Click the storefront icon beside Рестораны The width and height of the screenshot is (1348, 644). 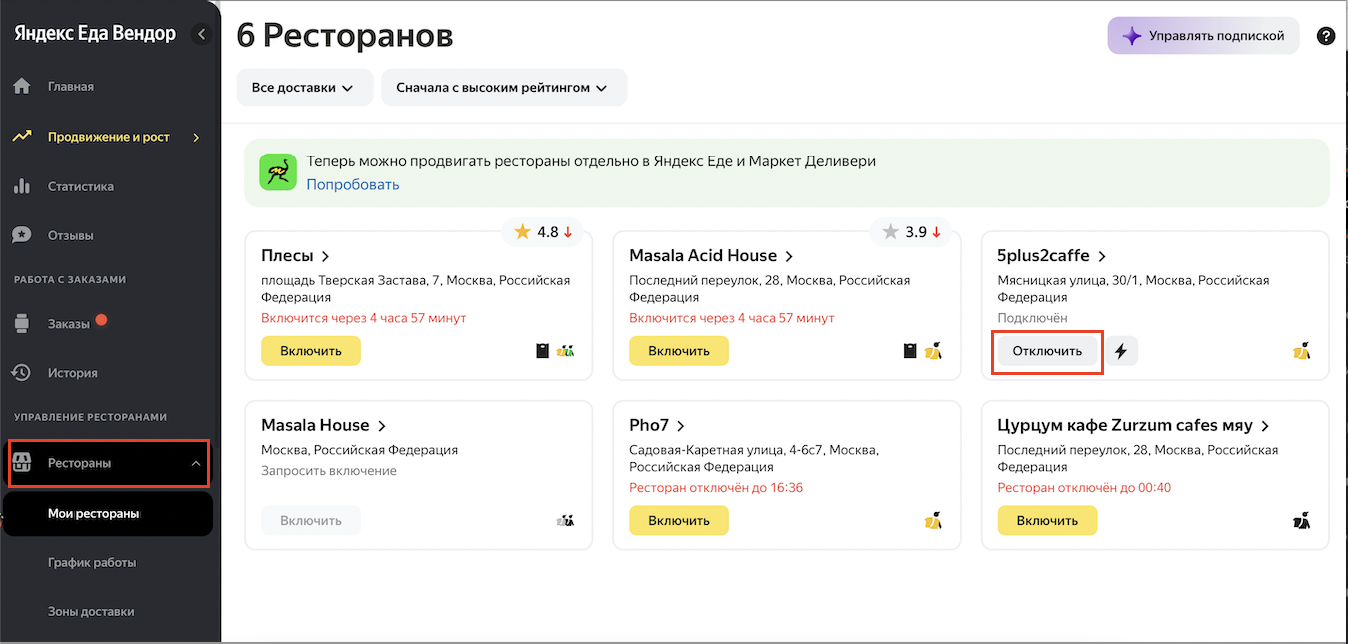[22, 463]
